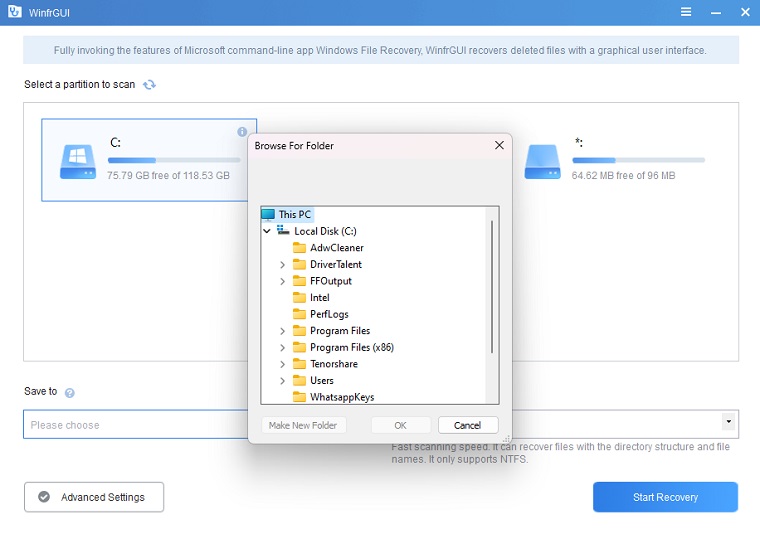Minimize the WinfrGUI window
760x534 pixels.
[716, 13]
